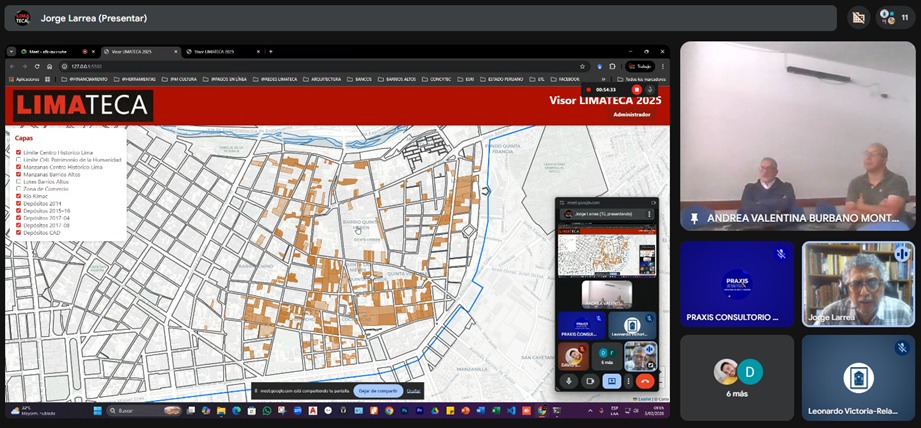Screen dimensions: 921x428
Task: Open Visual Studio Code from taskbar
Action: click(511, 410)
